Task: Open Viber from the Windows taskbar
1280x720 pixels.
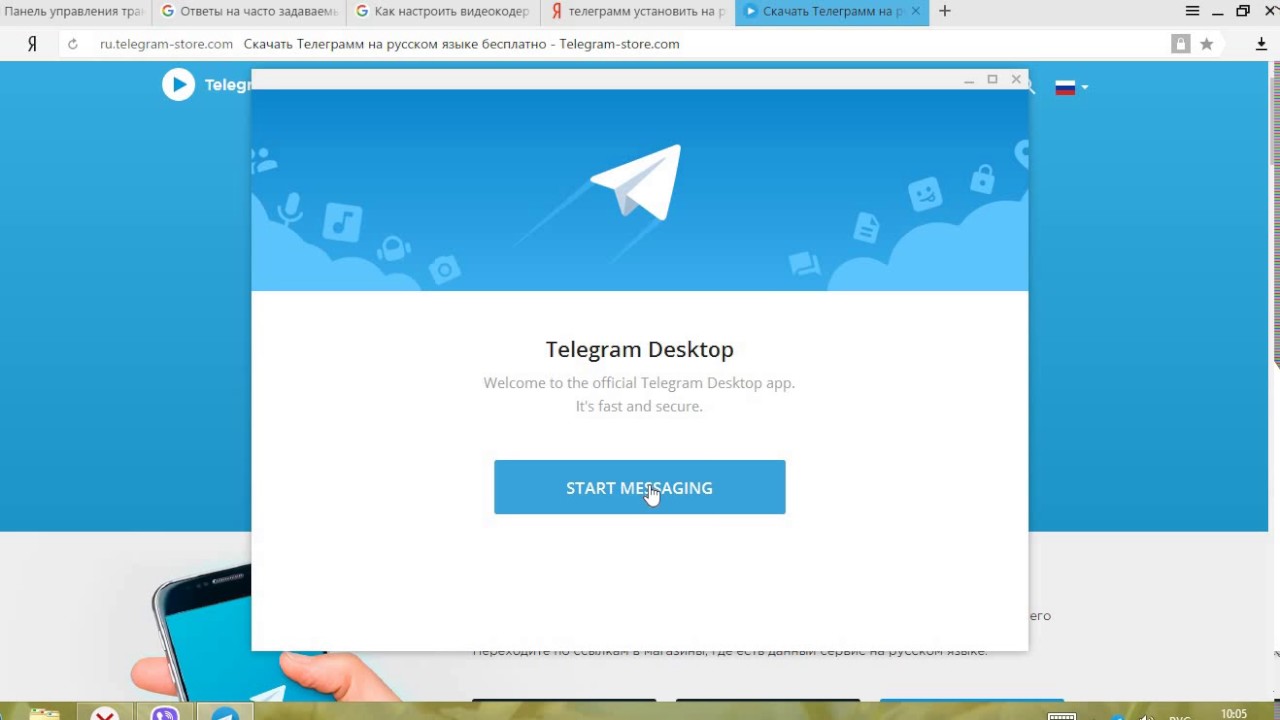Action: pyautogui.click(x=165, y=713)
